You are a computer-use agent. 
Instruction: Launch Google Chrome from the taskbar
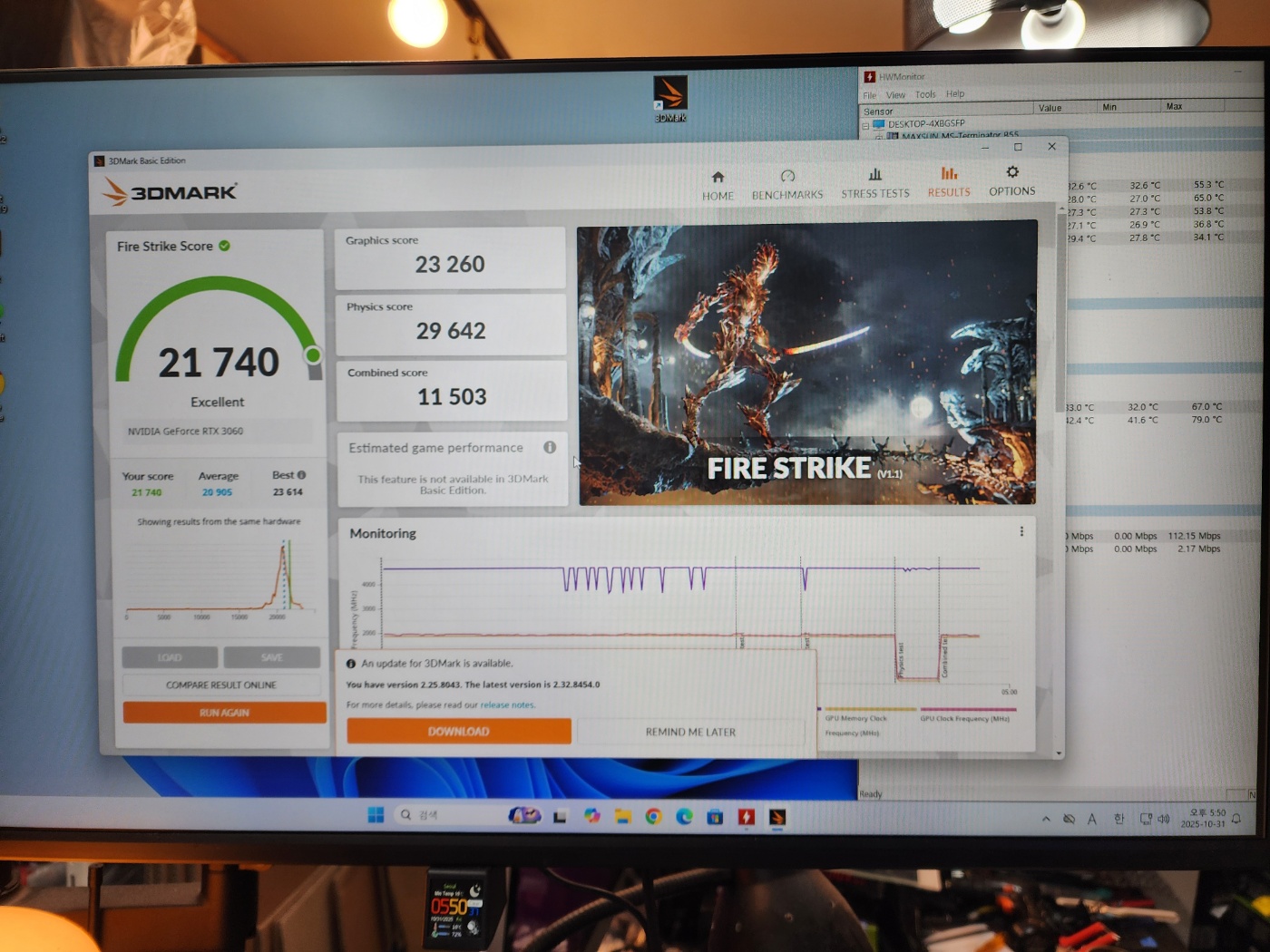[653, 817]
